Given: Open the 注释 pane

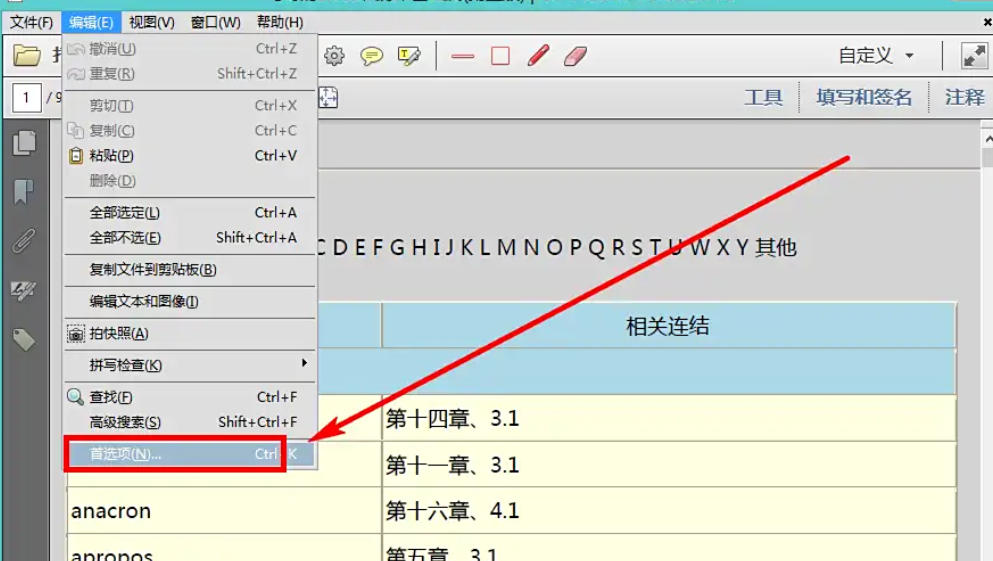Looking at the screenshot, I should point(964,97).
